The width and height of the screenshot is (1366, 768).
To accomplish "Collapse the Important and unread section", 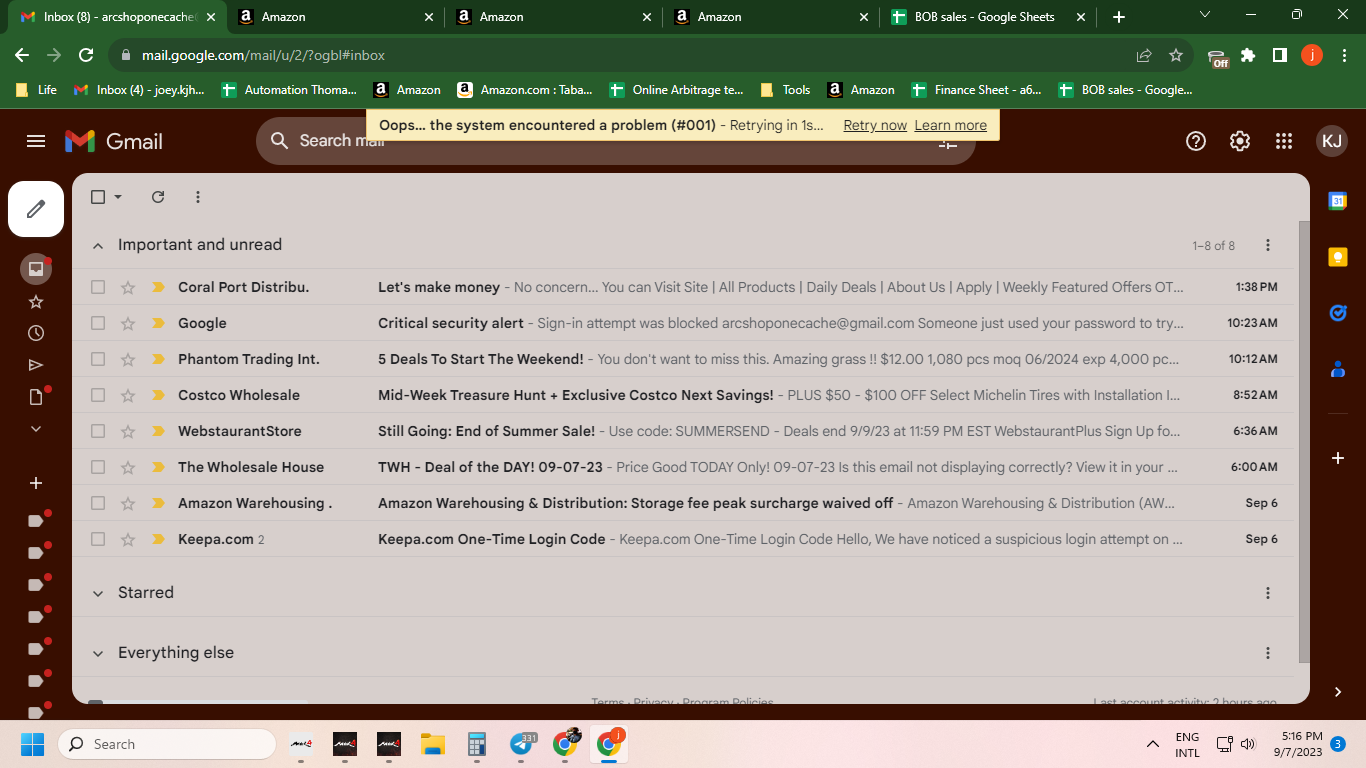I will (x=98, y=245).
